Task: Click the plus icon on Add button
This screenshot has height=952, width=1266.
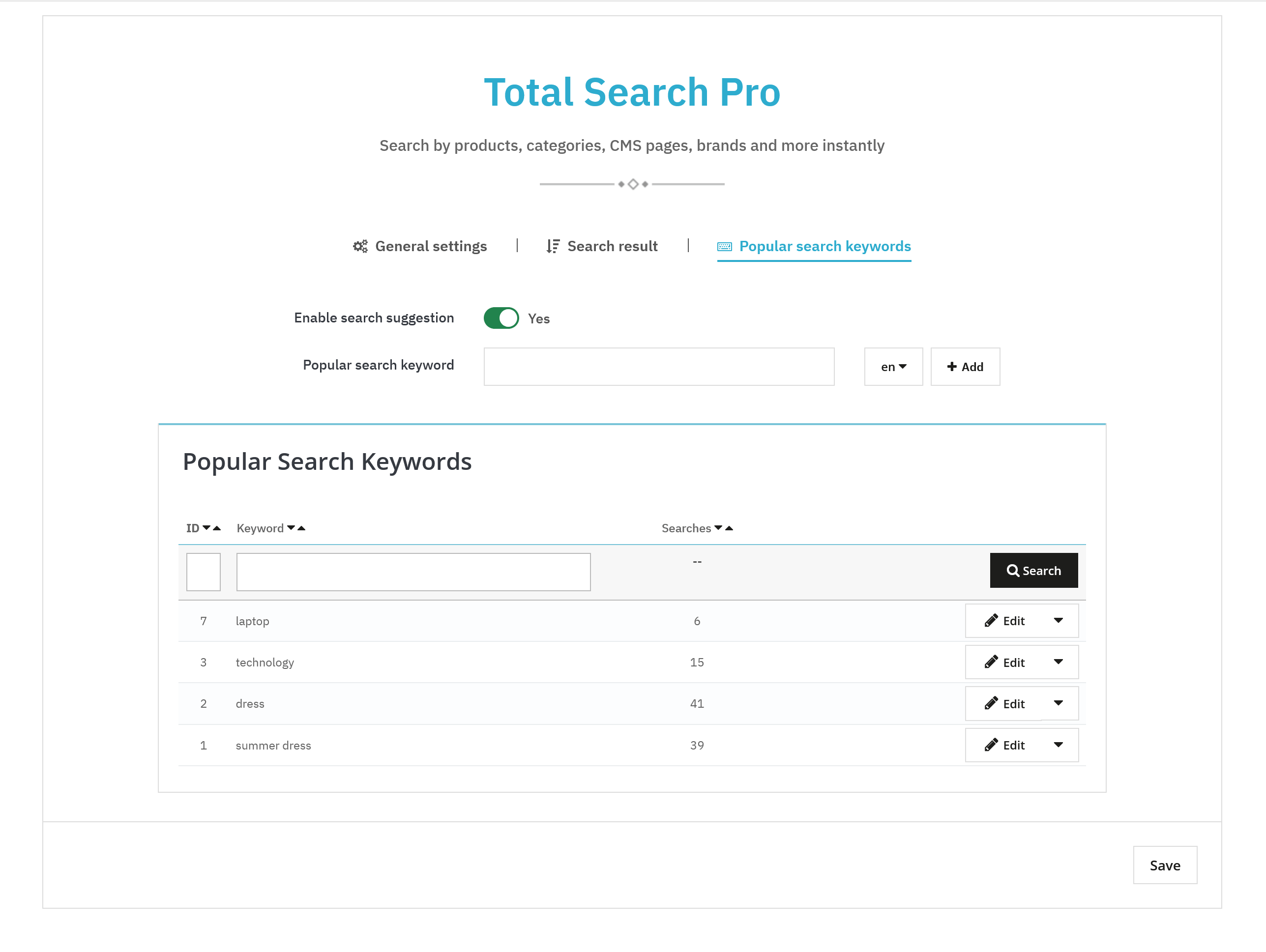Action: click(x=951, y=367)
